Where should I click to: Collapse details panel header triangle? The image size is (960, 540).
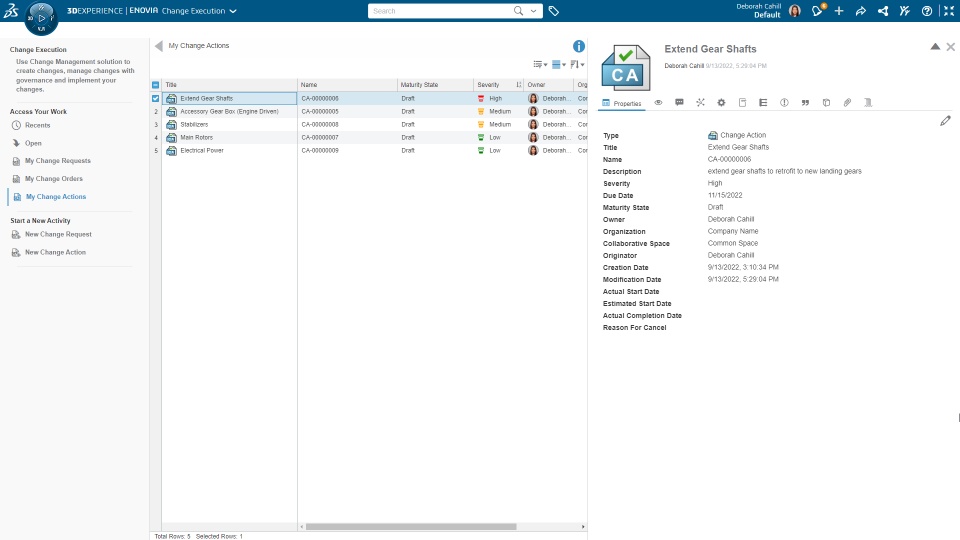point(935,47)
